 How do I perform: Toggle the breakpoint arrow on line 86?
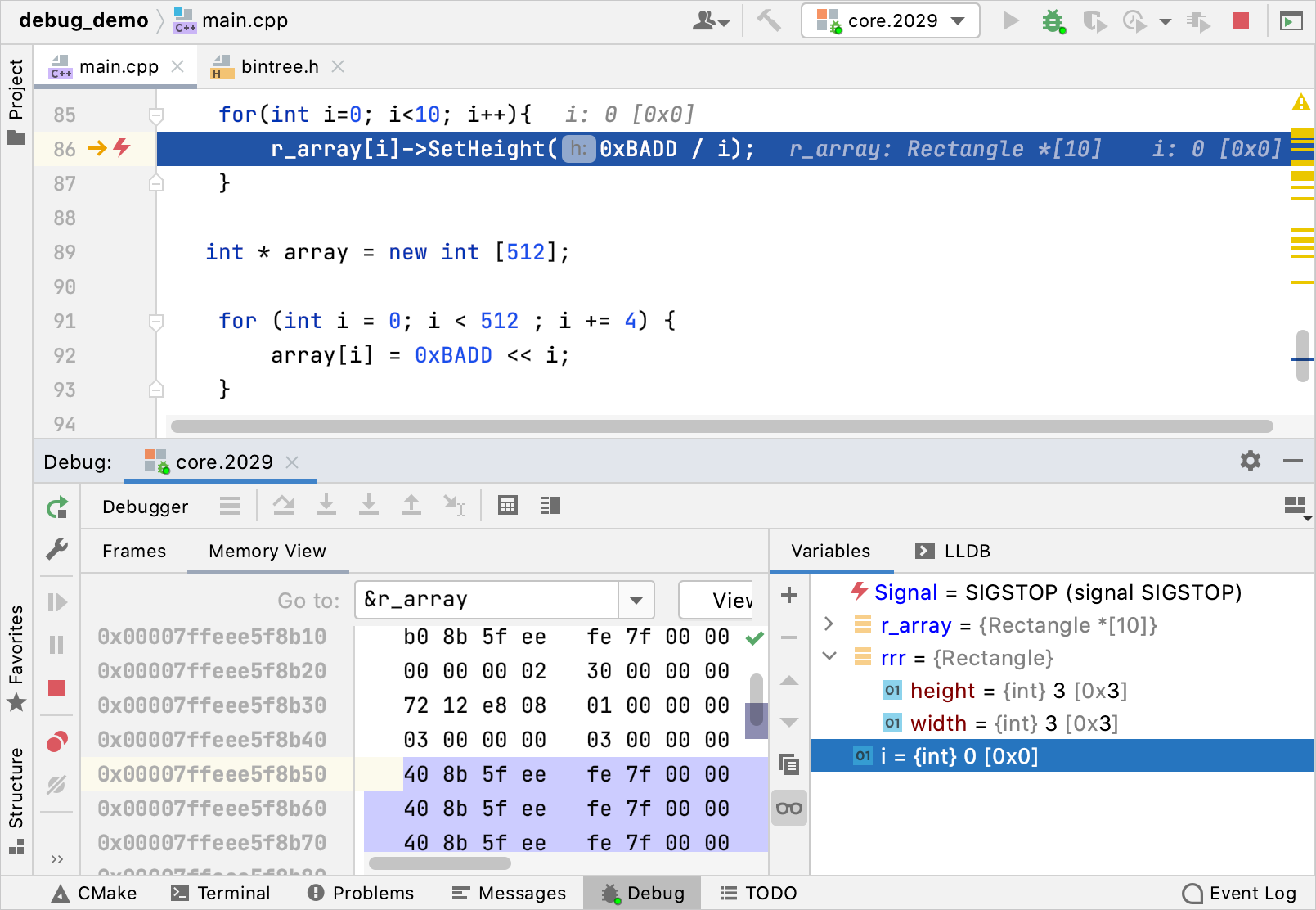98,149
